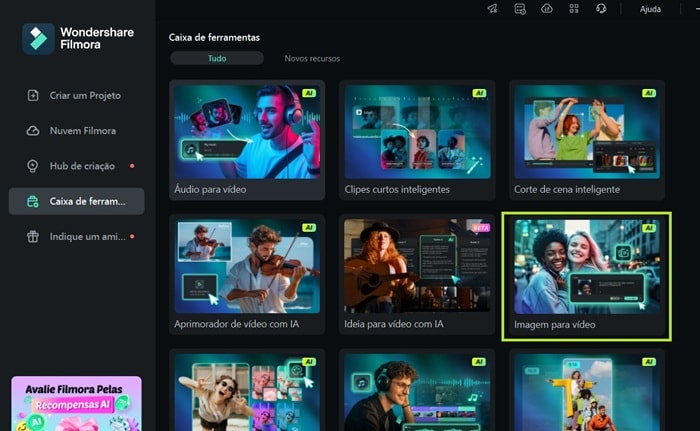
Task: Click the Indique um amigo gift icon
Action: click(33, 236)
